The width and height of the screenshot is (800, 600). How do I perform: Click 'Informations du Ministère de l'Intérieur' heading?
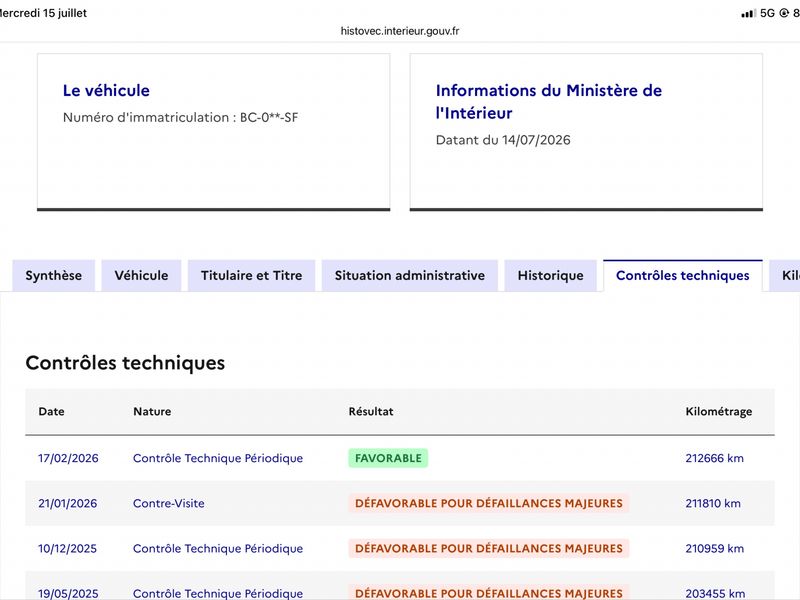[548, 102]
